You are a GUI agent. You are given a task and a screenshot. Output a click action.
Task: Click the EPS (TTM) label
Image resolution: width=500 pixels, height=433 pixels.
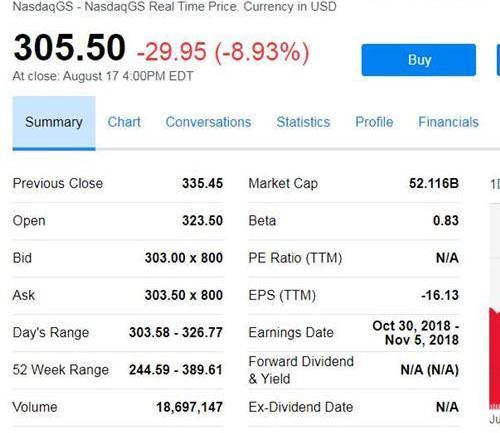282,295
